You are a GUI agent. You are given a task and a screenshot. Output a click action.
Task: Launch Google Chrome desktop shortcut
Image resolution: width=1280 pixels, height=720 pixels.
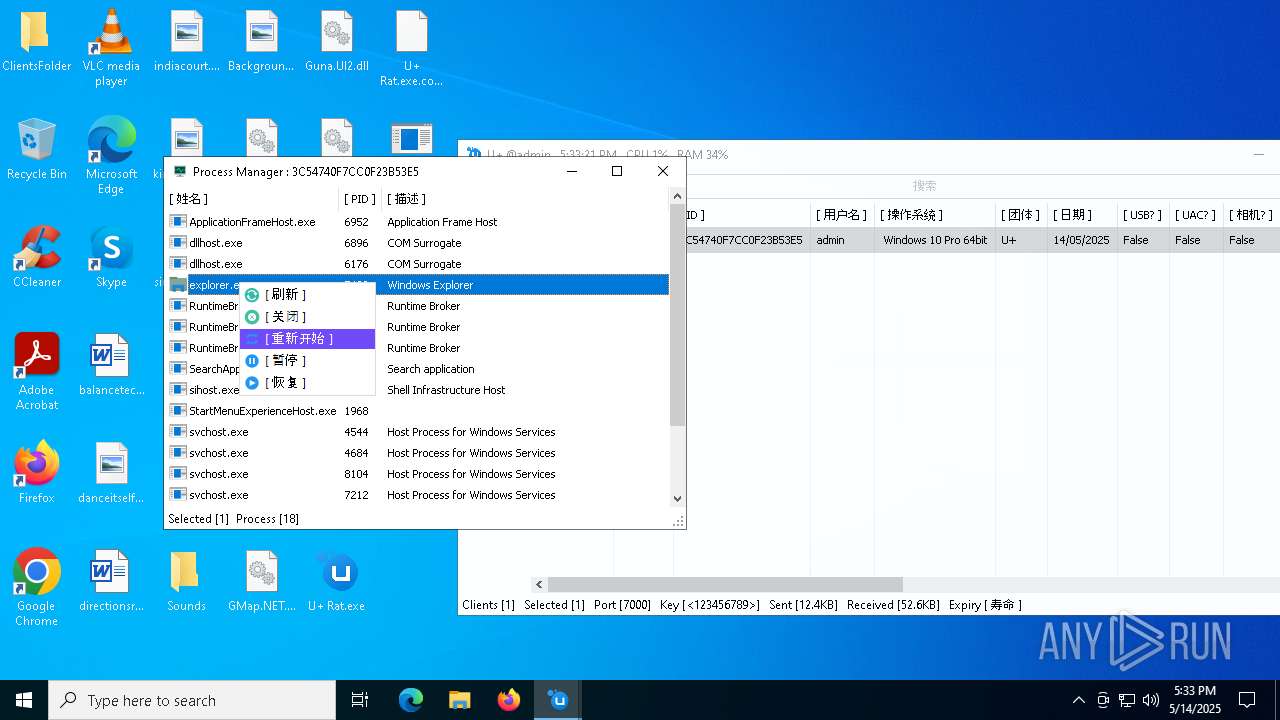coord(36,588)
